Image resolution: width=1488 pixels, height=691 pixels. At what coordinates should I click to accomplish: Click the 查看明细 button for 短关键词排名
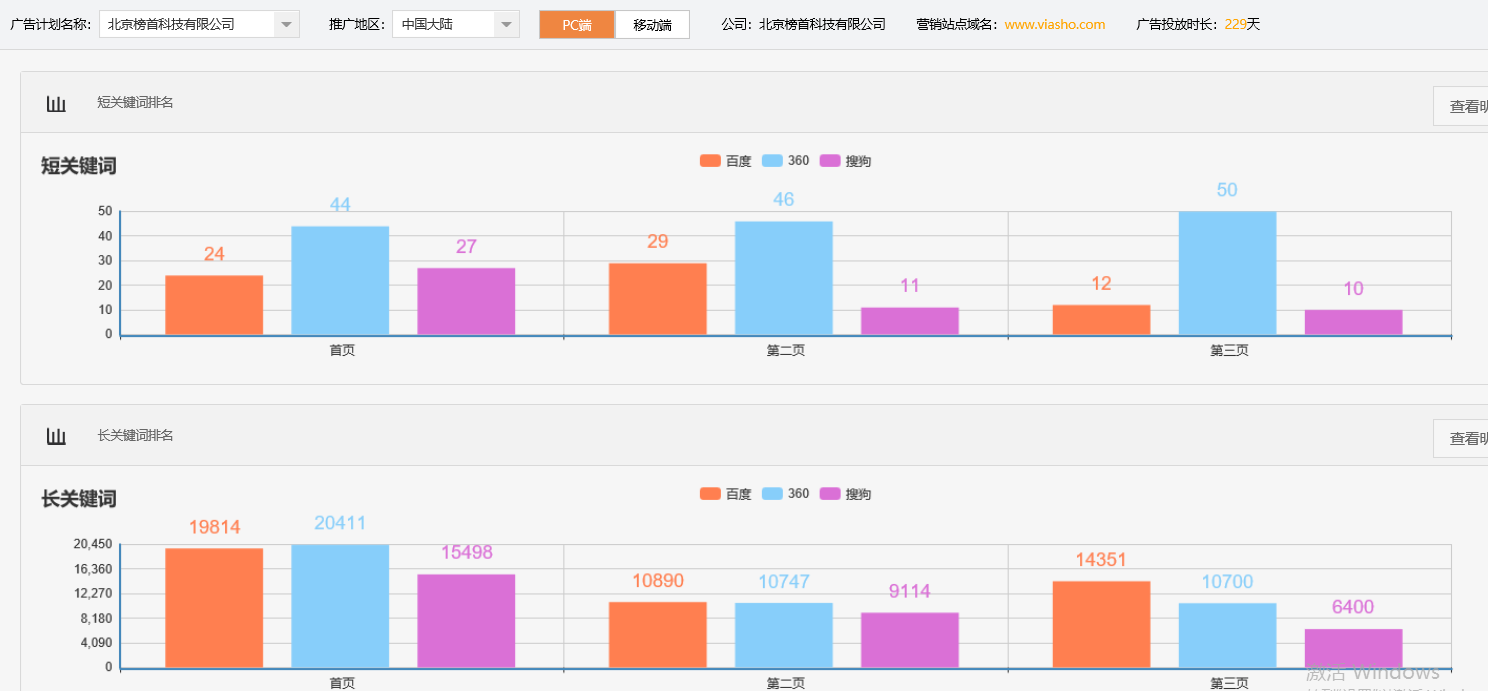point(1463,105)
